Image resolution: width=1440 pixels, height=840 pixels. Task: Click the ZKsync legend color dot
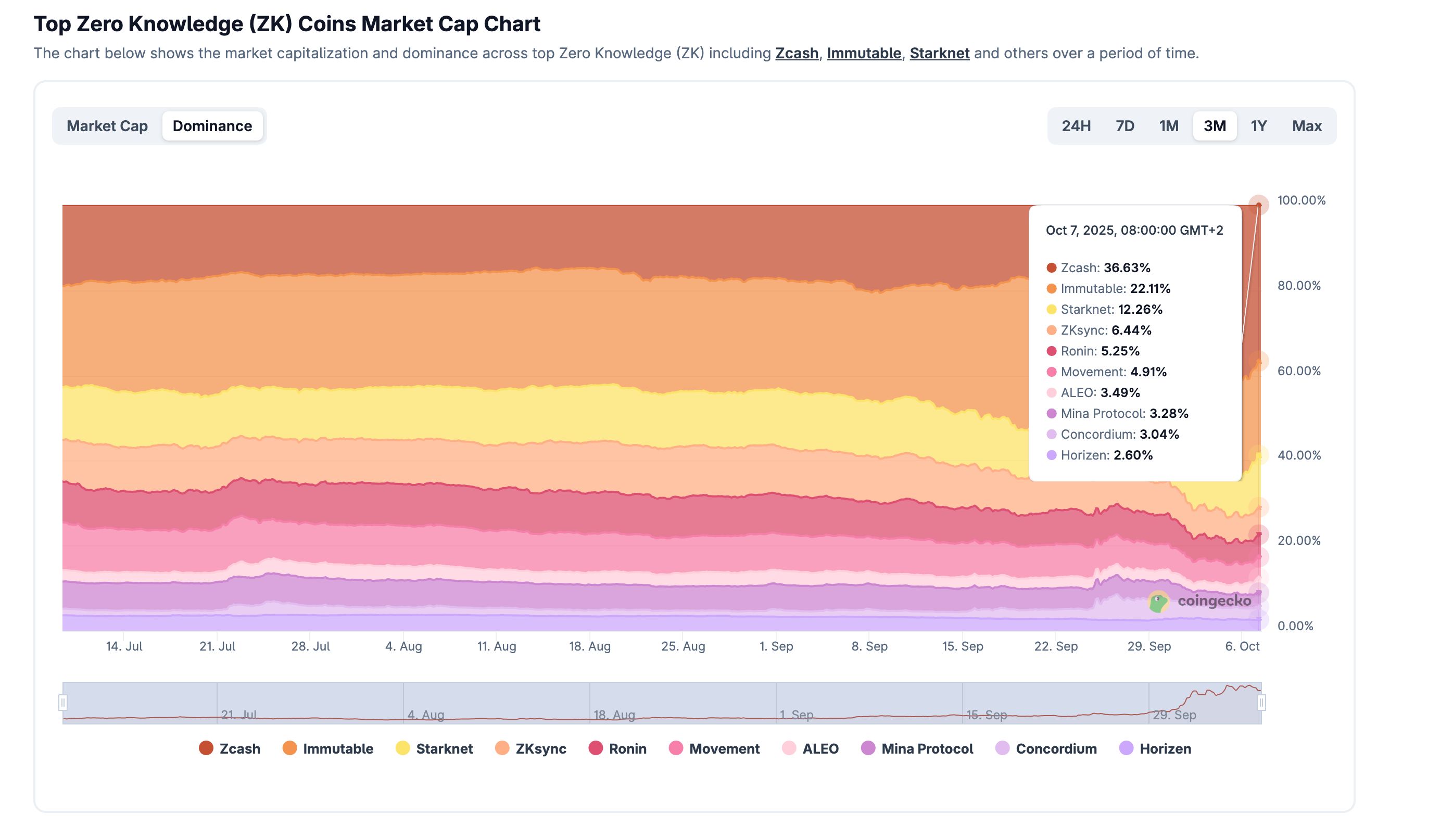(502, 748)
